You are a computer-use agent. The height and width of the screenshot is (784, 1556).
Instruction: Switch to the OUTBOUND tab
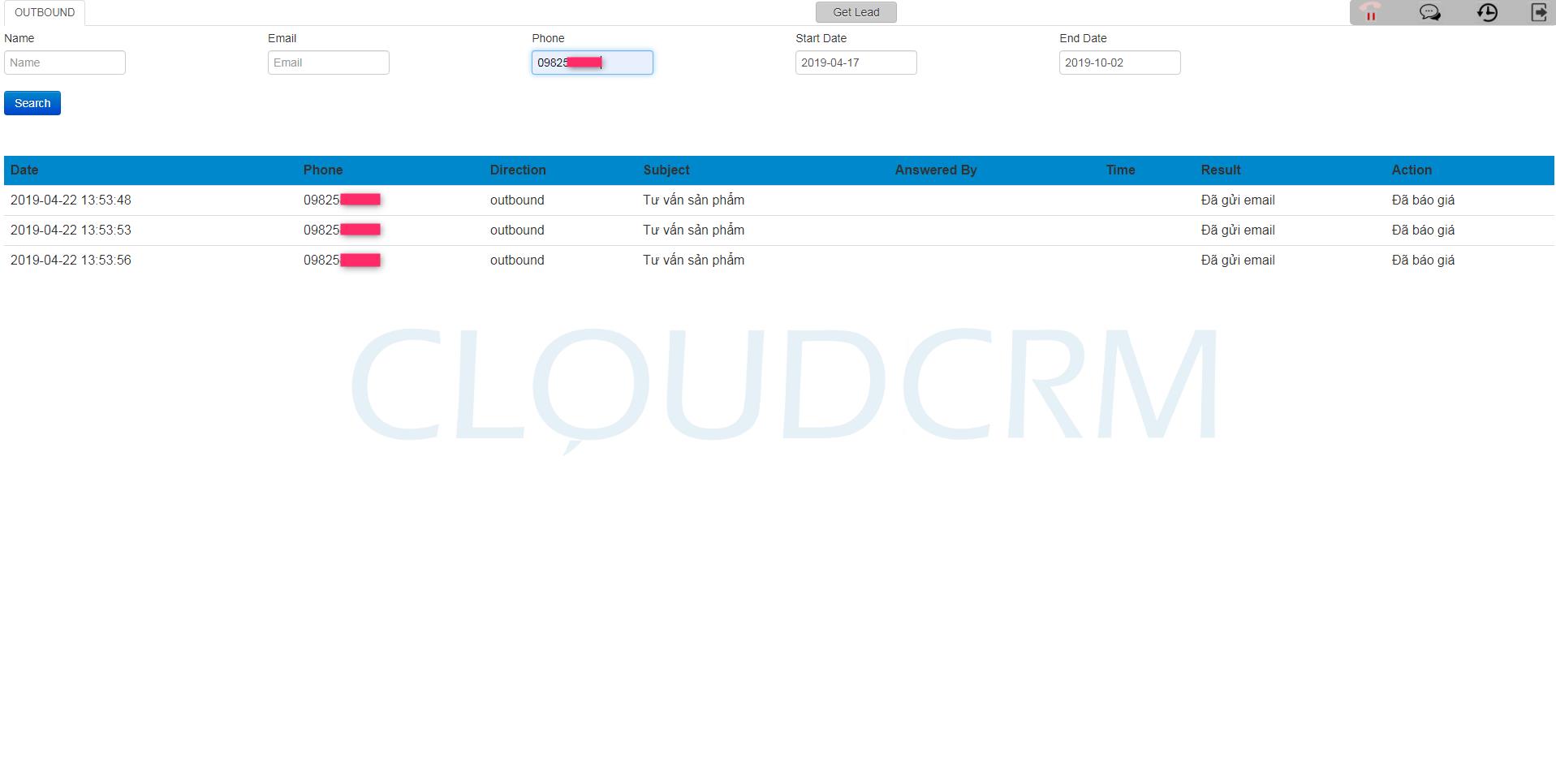pos(45,12)
